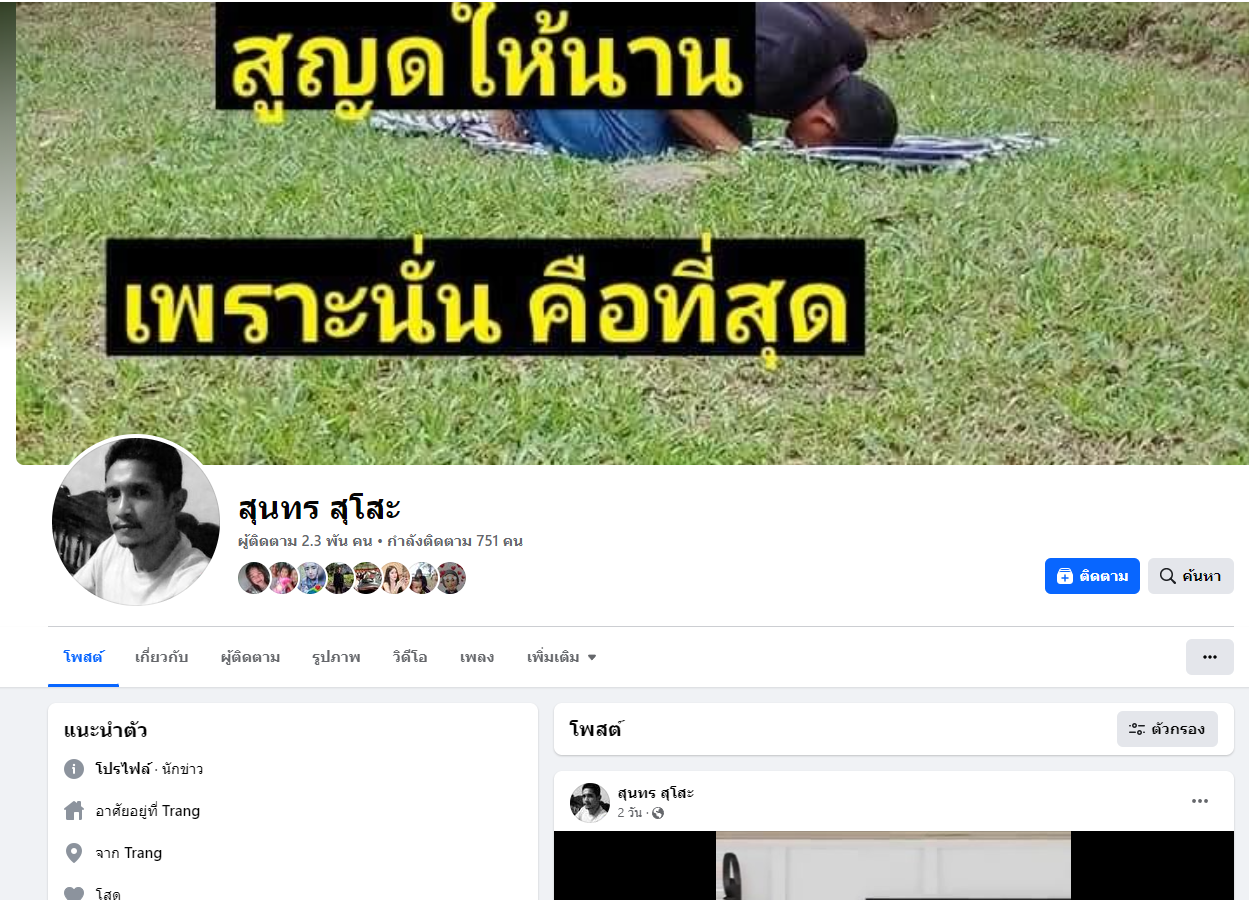Image resolution: width=1249 pixels, height=900 pixels.
Task: Open the cover photo image
Action: click(x=632, y=233)
